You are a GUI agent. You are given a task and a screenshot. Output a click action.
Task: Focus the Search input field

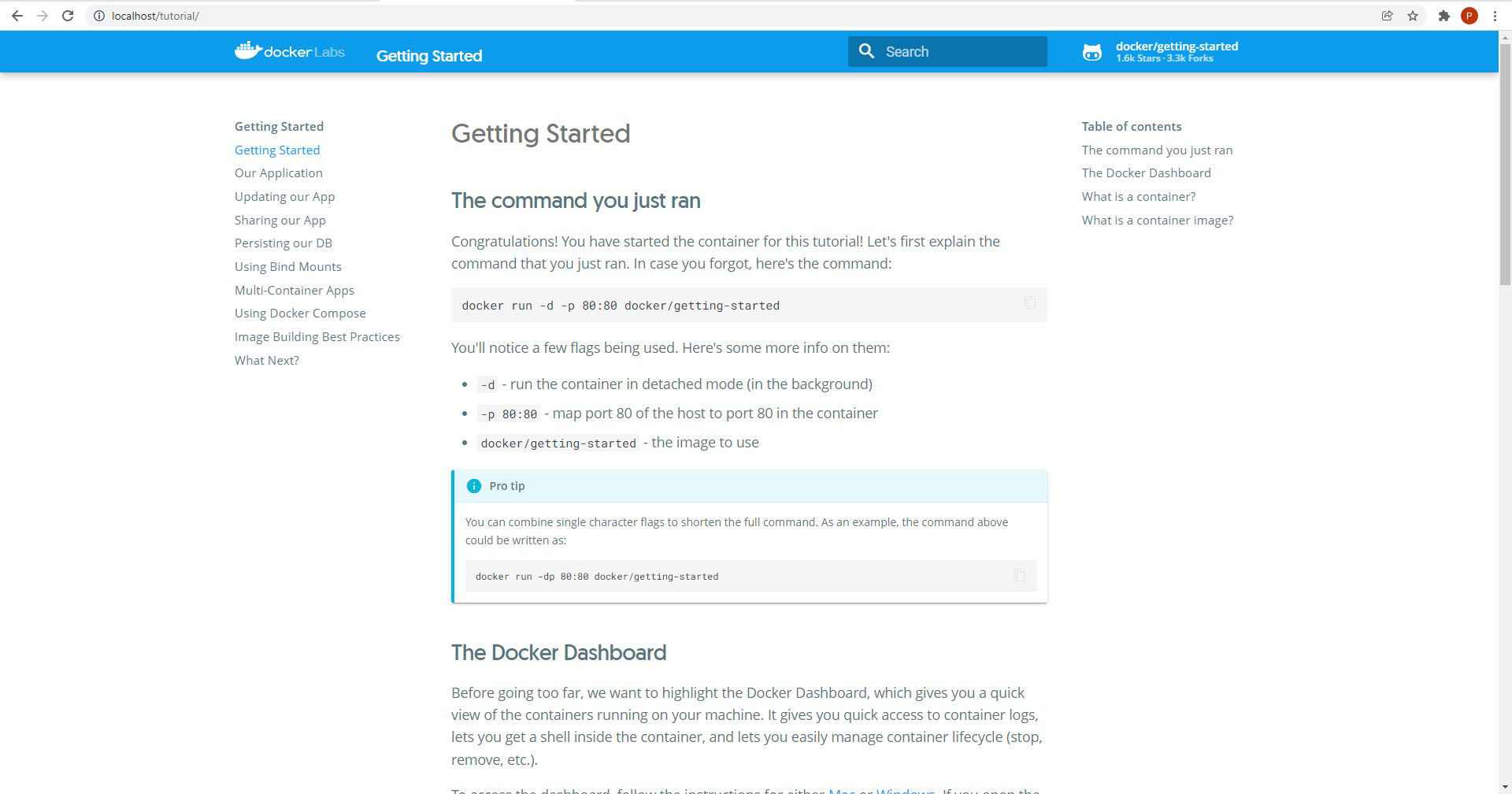pyautogui.click(x=947, y=51)
